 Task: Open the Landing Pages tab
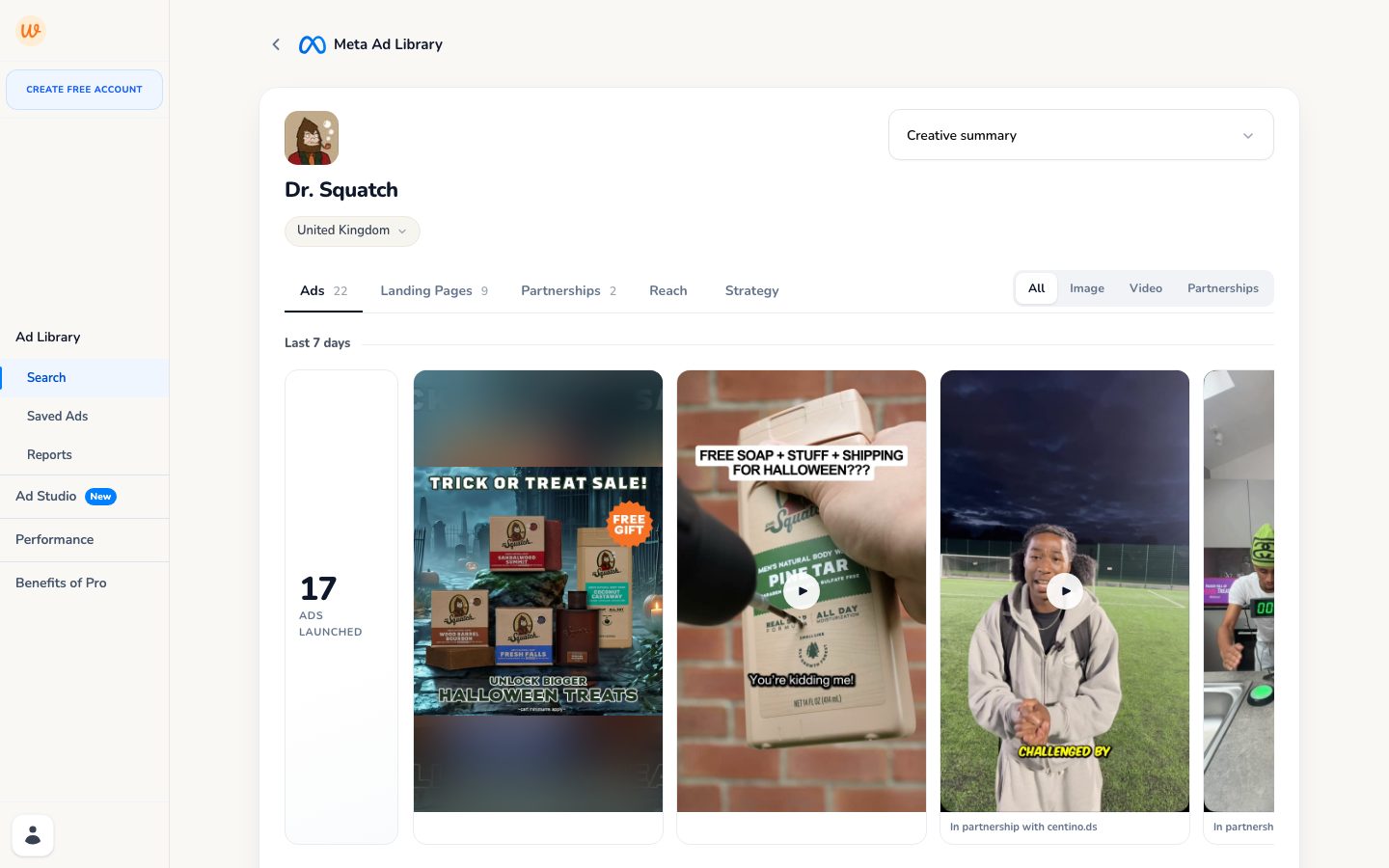pos(434,290)
